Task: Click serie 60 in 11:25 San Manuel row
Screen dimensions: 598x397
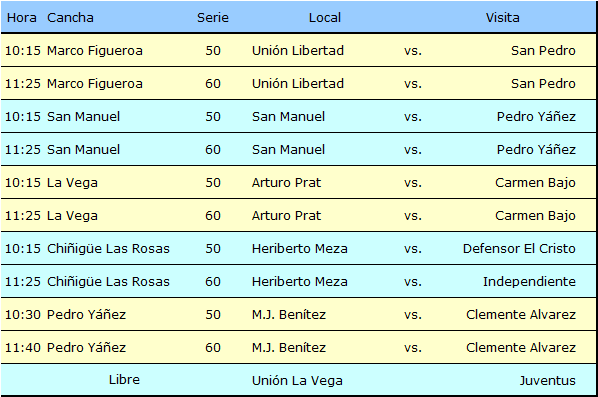Action: 213,149
